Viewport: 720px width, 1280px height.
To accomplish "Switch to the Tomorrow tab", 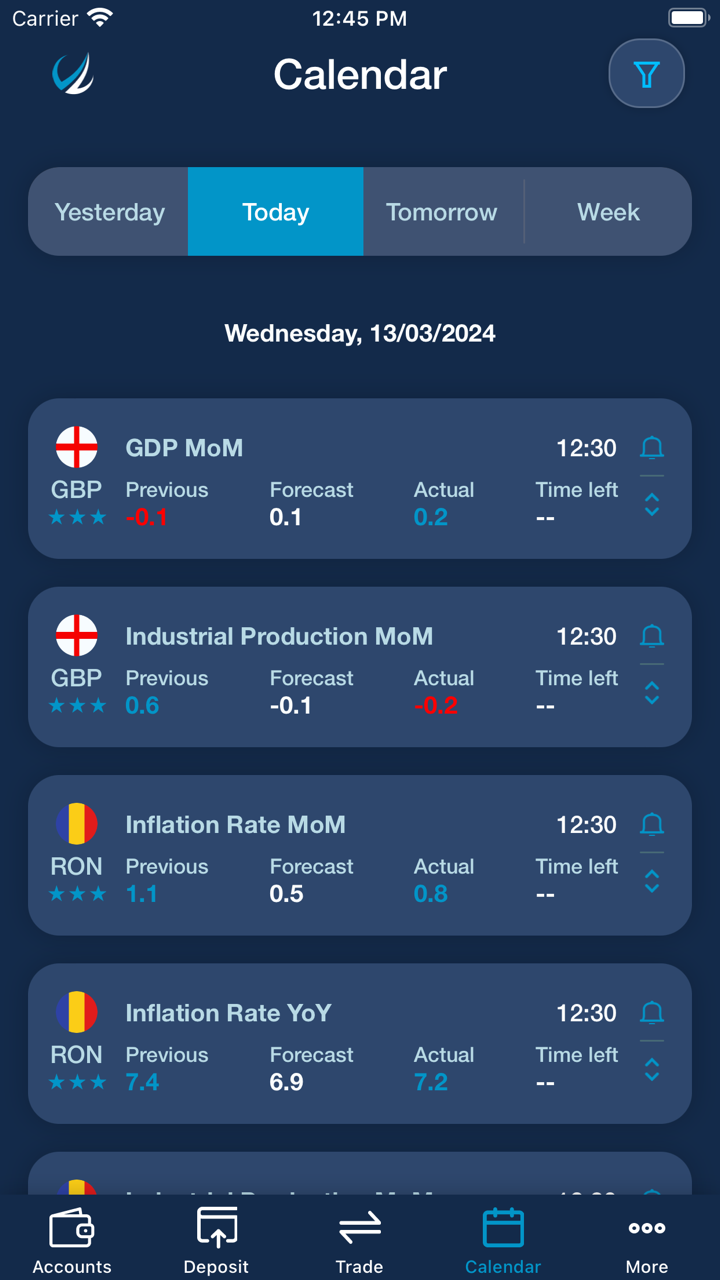I will 441,212.
